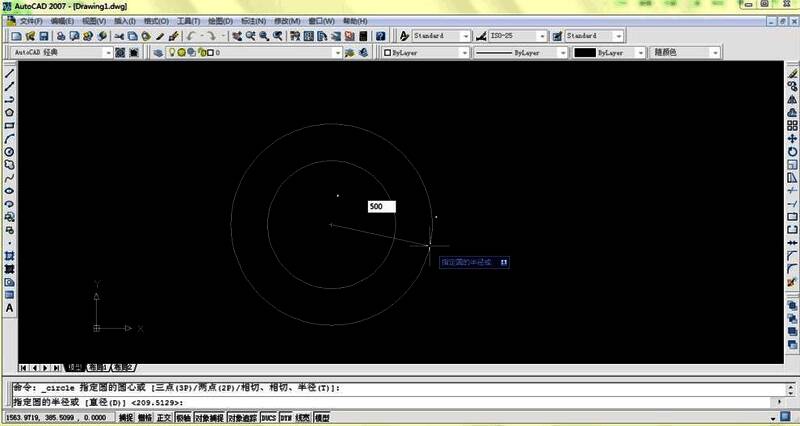Screen dimensions: 800x426
Task: Expand the ISO-25 dimension style dropdown
Action: tap(546, 36)
